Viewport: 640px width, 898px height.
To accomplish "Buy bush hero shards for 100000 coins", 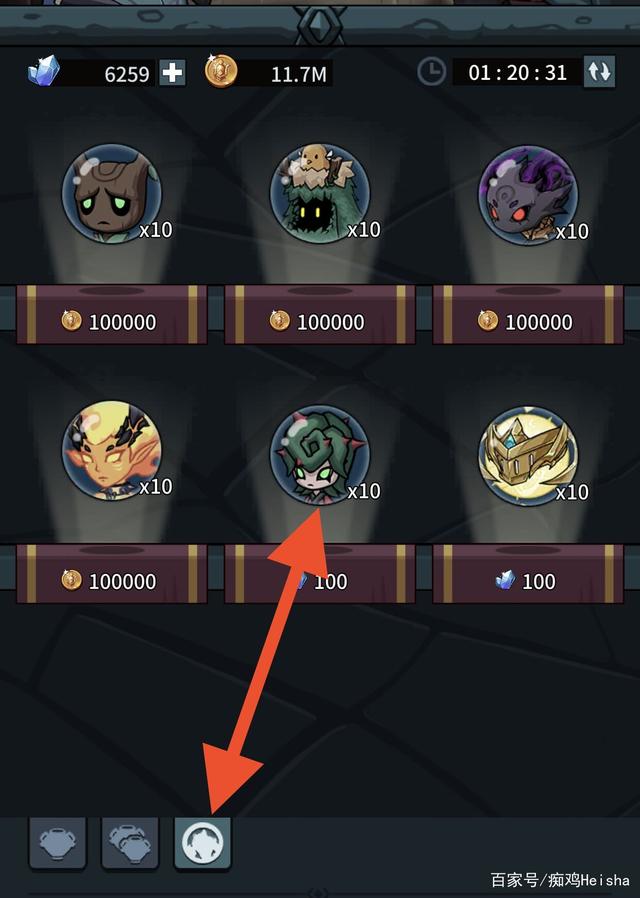I will pyautogui.click(x=319, y=314).
